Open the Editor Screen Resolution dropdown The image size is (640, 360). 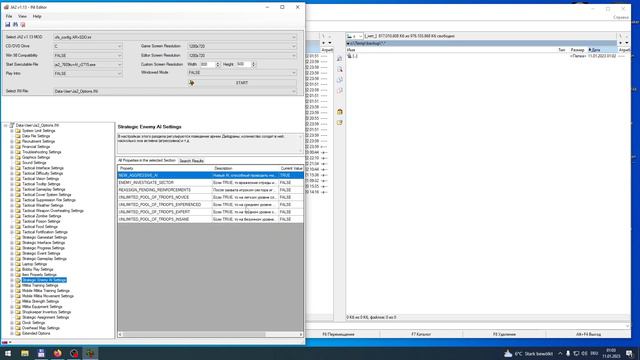click(x=242, y=56)
